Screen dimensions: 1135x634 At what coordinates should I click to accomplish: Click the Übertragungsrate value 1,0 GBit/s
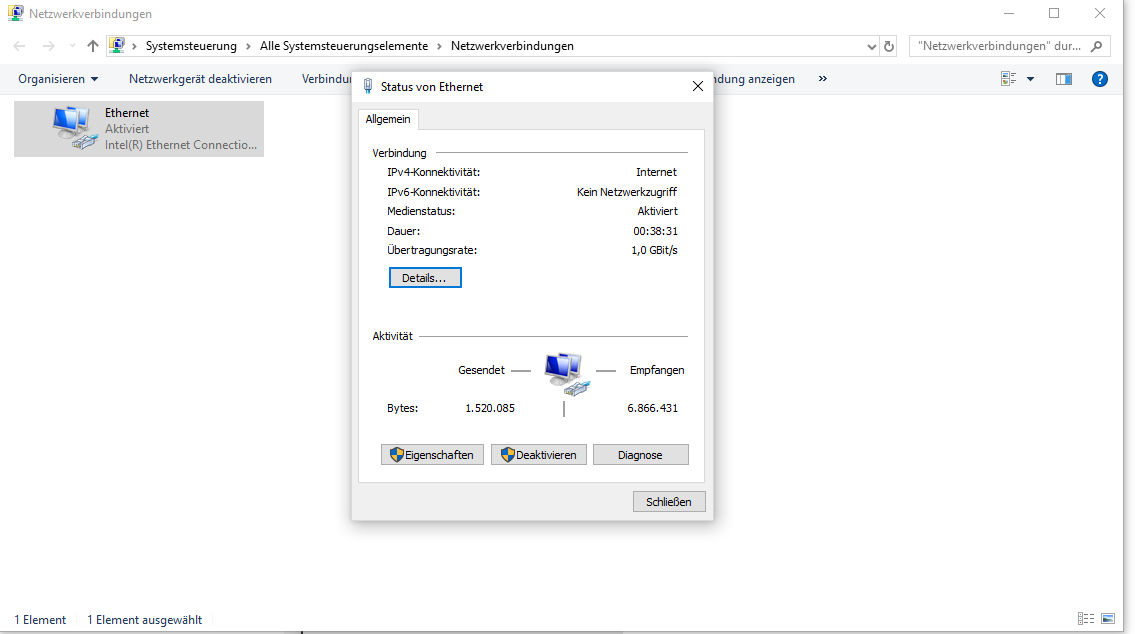tap(654, 250)
